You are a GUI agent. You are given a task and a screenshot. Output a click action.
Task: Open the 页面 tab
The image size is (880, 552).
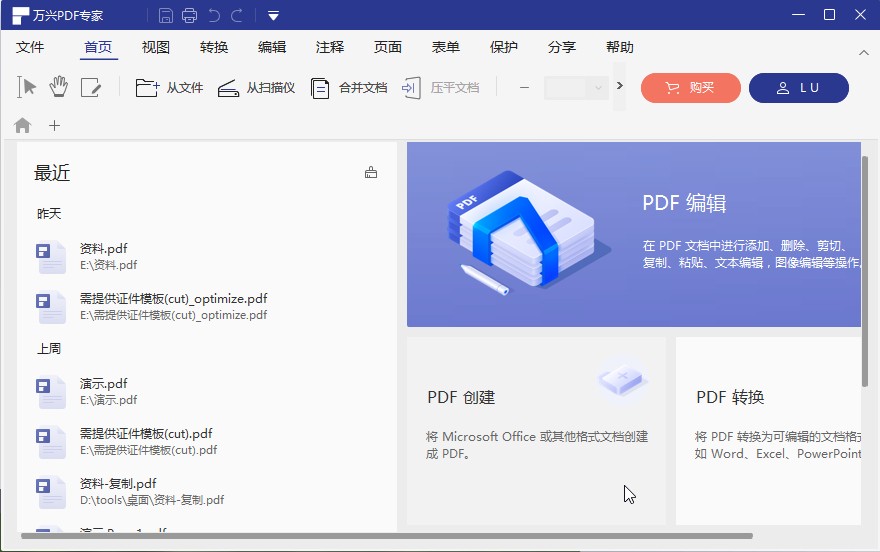pyautogui.click(x=388, y=47)
